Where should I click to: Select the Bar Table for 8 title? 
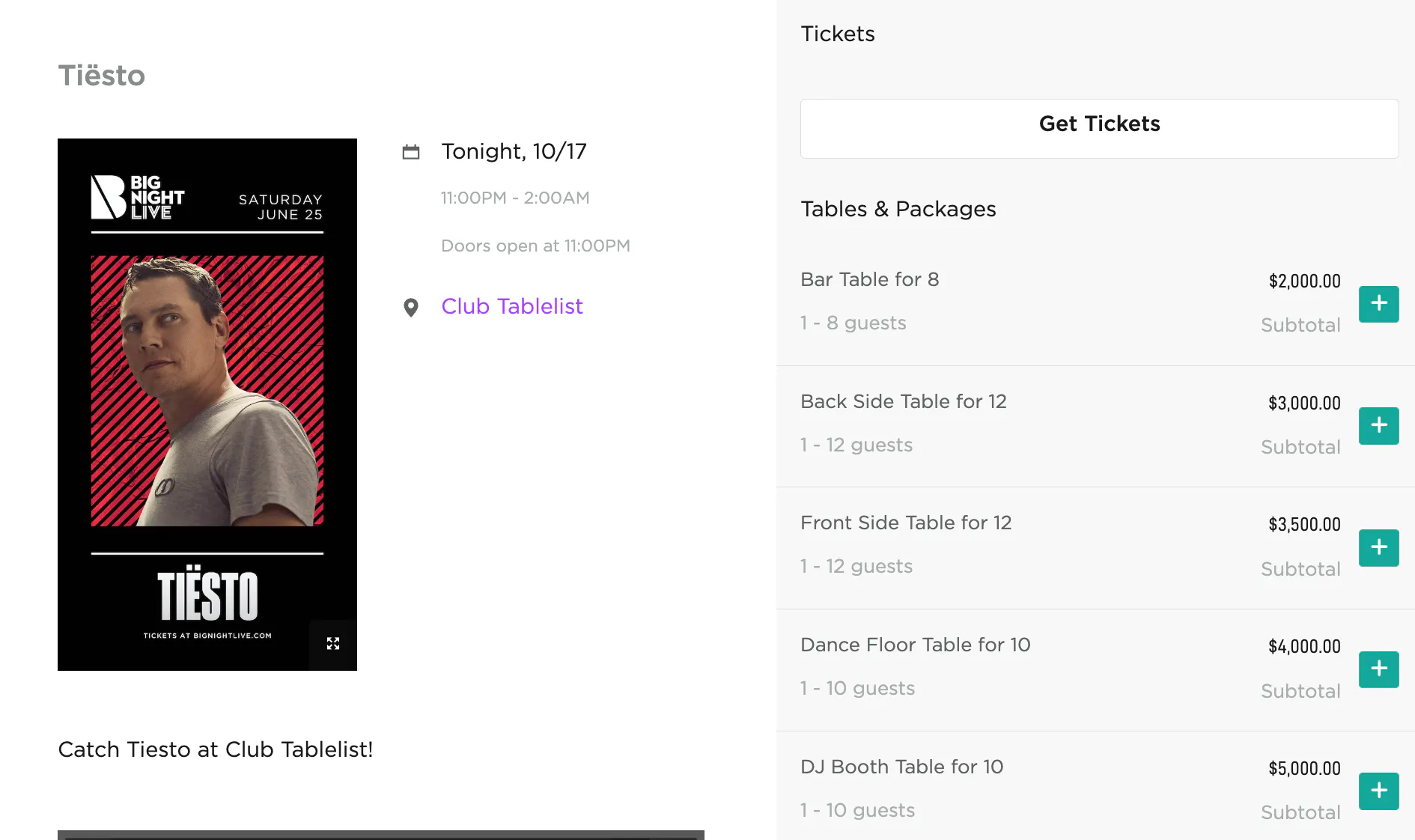coord(869,279)
